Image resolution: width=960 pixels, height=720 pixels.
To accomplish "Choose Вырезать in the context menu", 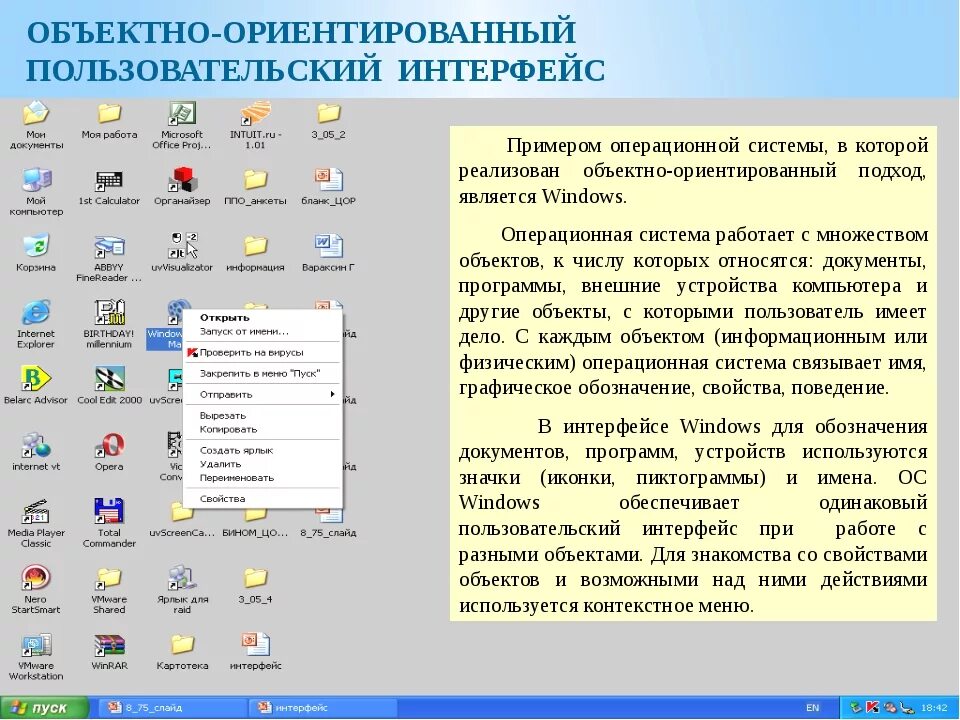I will pos(262,416).
